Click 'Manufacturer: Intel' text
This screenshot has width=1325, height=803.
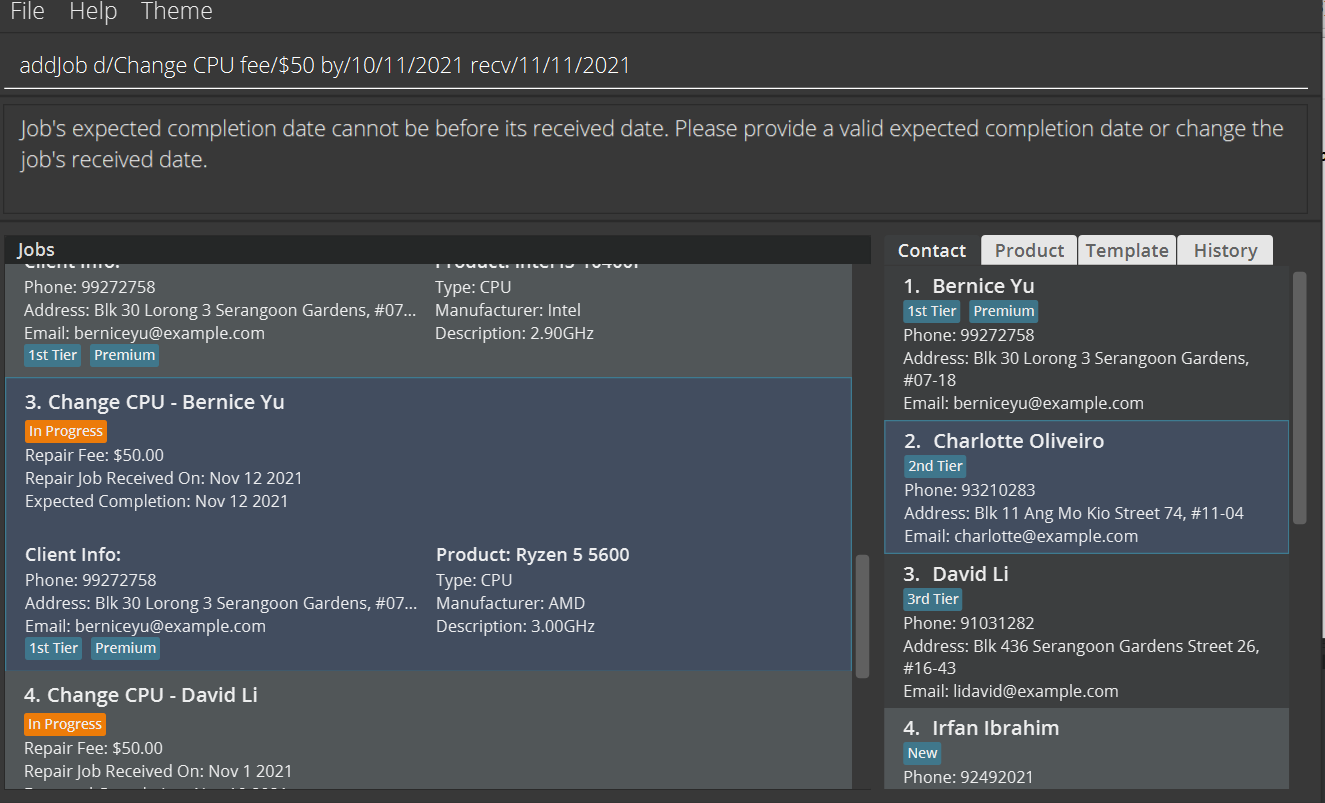508,310
